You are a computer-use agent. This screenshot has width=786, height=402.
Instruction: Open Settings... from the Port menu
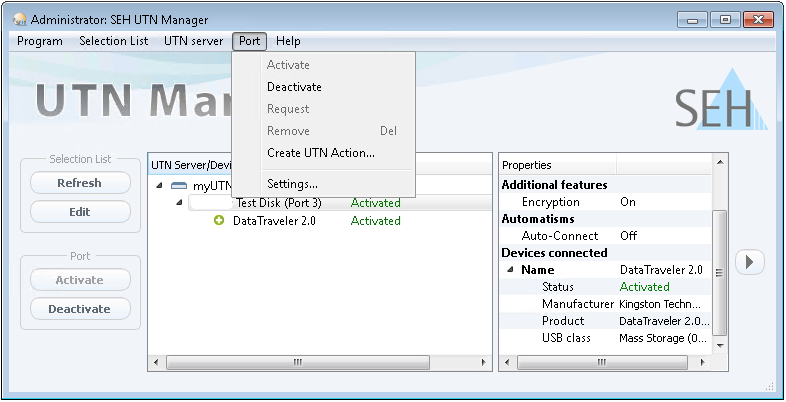click(x=292, y=184)
